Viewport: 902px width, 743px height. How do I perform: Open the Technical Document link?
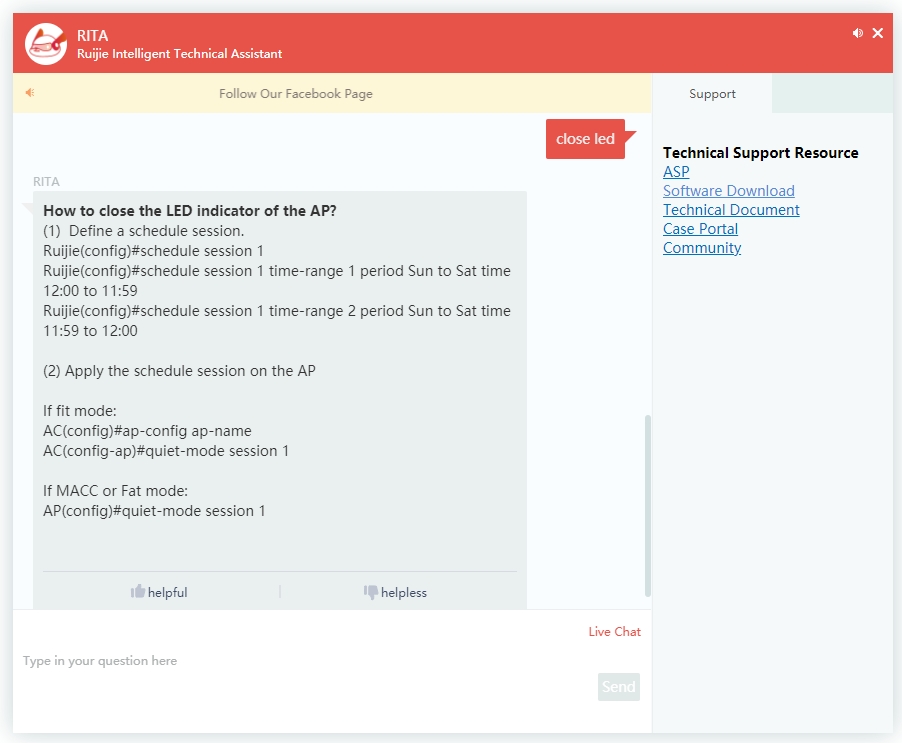tap(731, 210)
